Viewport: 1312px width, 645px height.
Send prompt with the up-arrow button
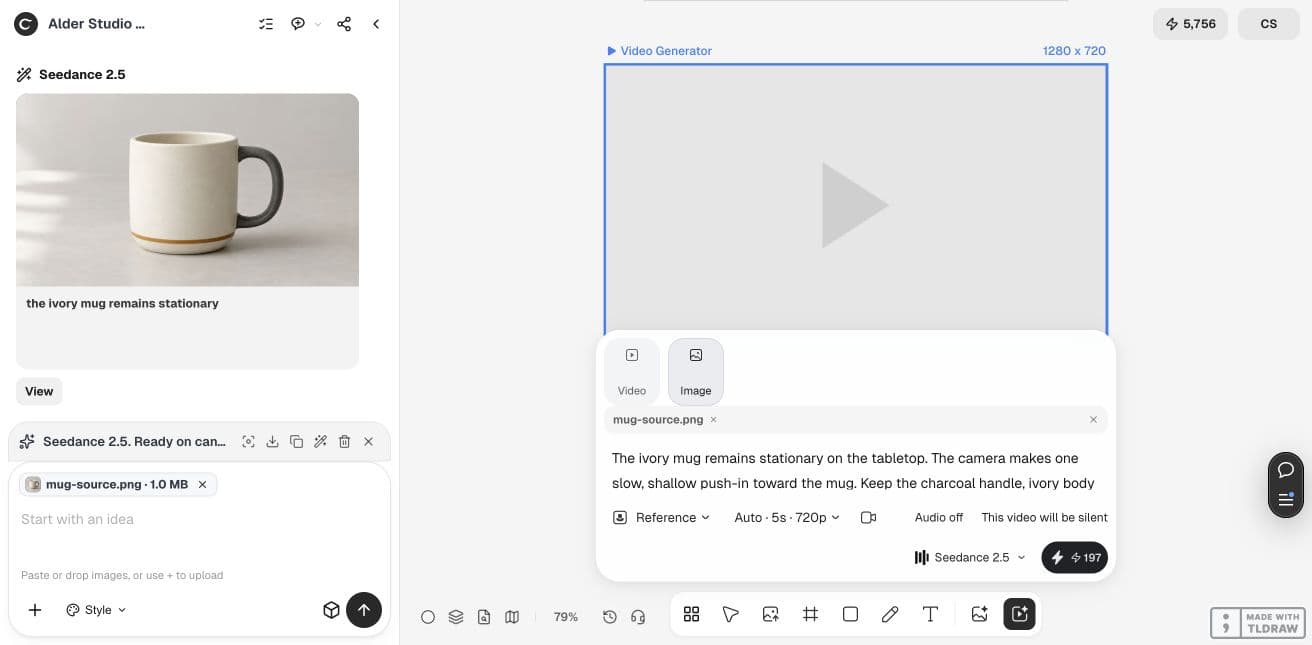(364, 610)
